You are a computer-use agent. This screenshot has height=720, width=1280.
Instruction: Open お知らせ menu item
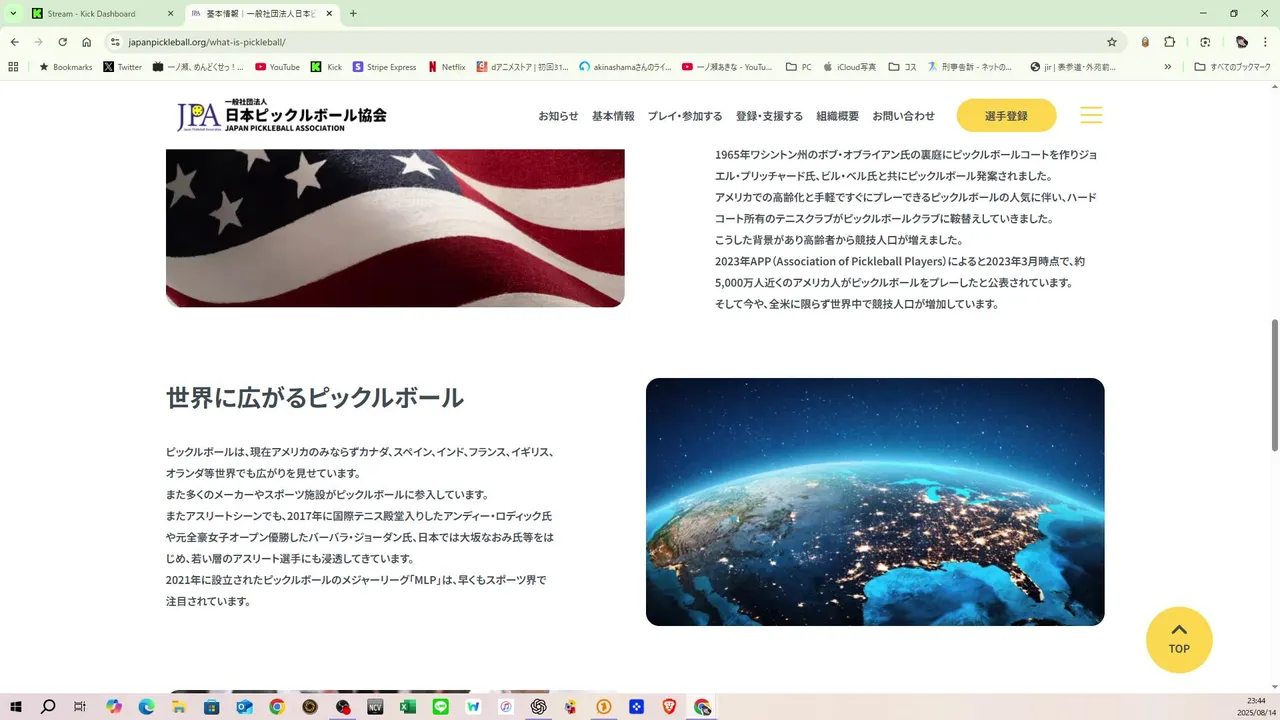558,116
